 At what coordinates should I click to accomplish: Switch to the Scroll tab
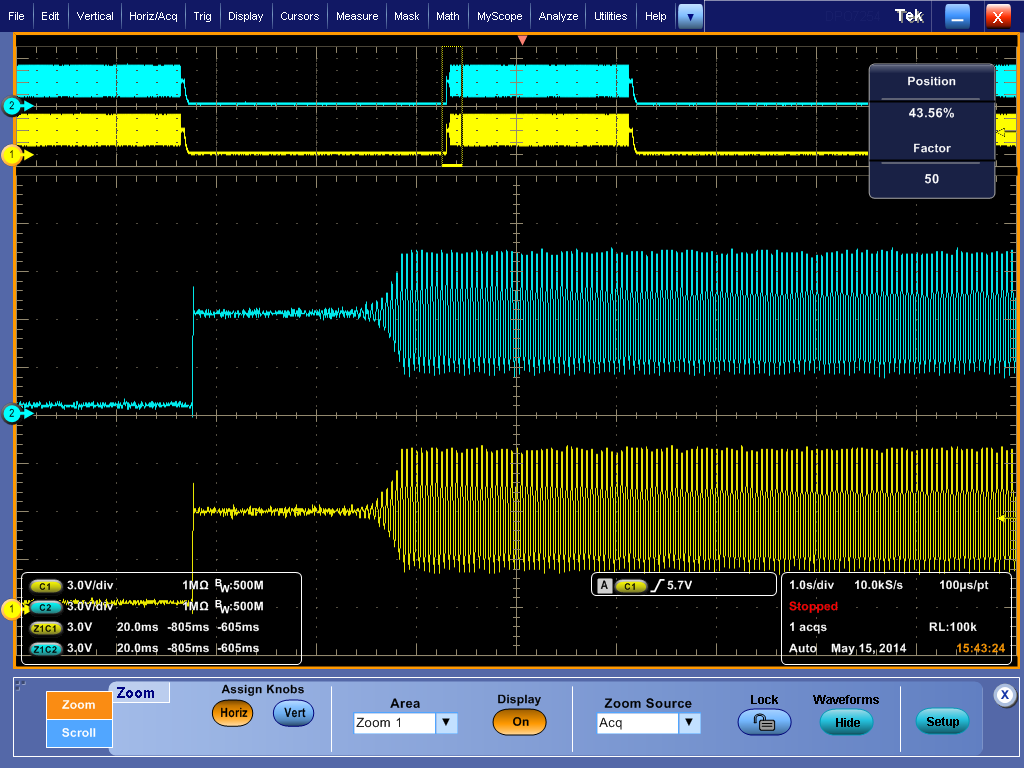pyautogui.click(x=79, y=732)
